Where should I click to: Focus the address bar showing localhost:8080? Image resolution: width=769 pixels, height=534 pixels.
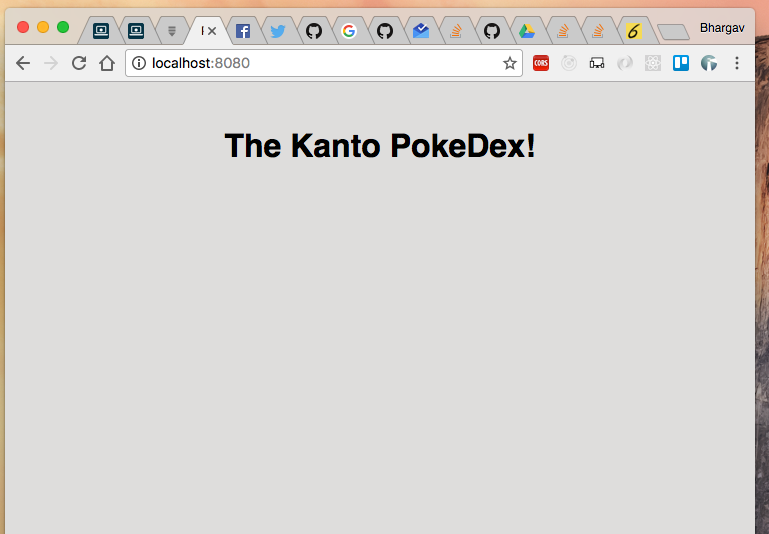click(320, 63)
